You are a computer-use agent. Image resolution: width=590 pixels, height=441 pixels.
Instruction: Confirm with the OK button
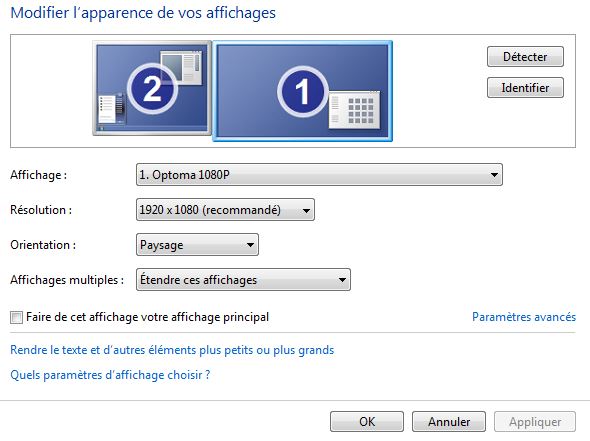(367, 421)
